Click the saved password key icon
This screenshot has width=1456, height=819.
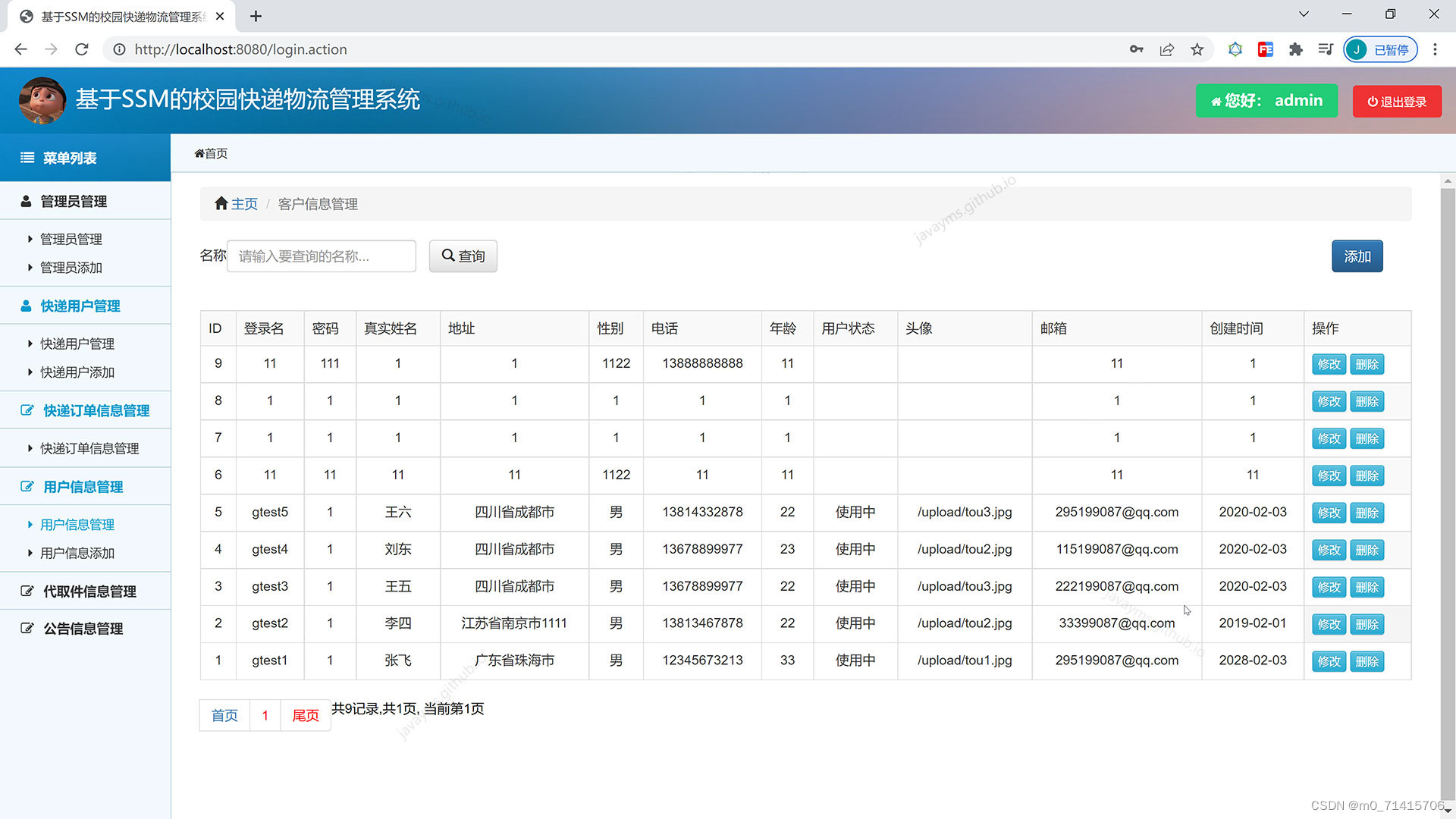1136,49
